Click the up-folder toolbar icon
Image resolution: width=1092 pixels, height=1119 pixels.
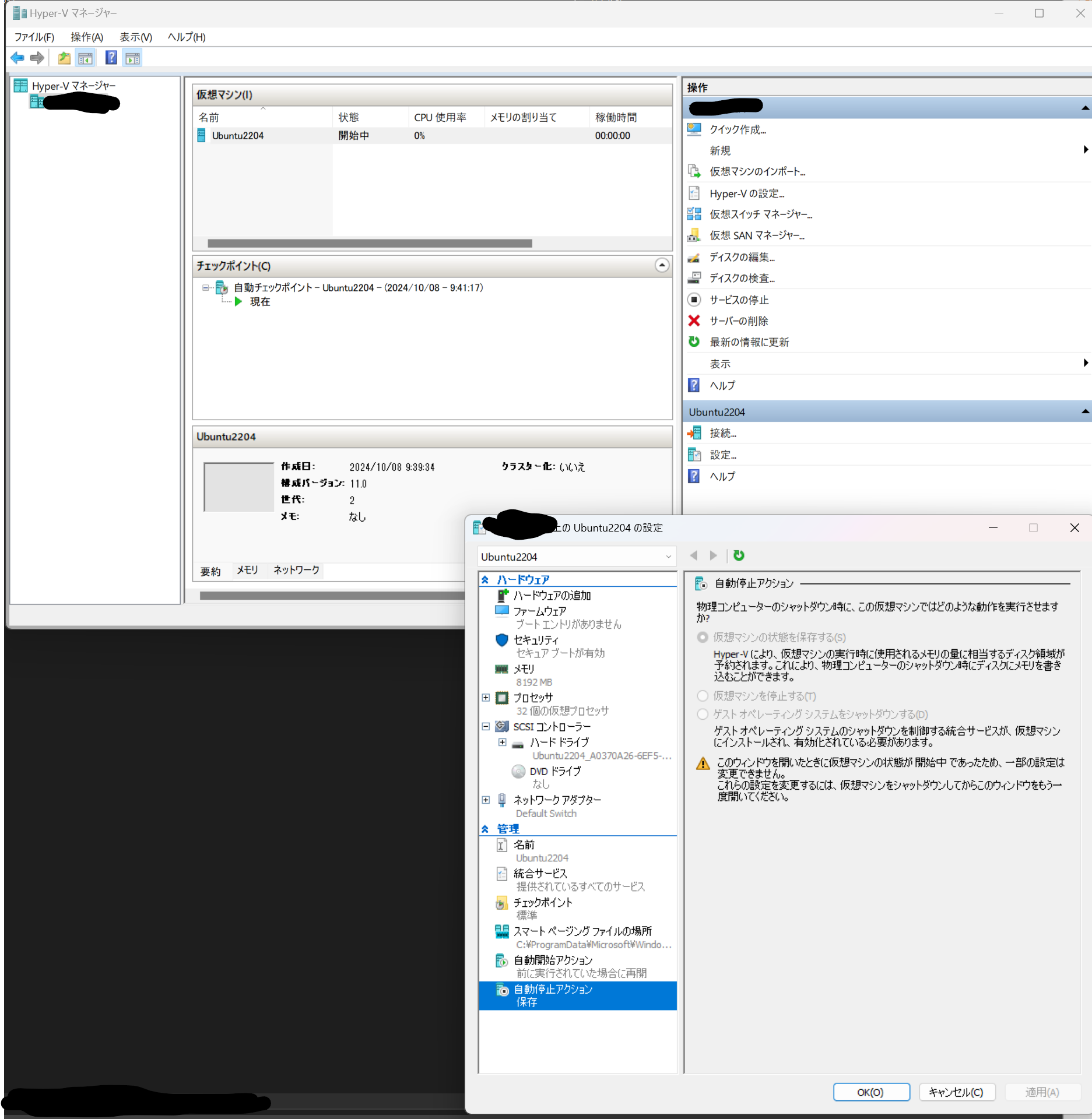64,58
